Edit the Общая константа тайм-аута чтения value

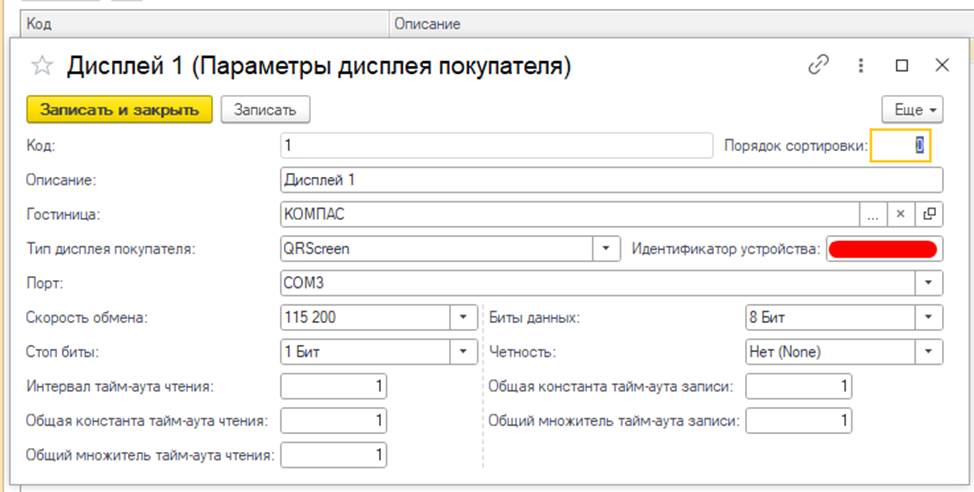(334, 421)
